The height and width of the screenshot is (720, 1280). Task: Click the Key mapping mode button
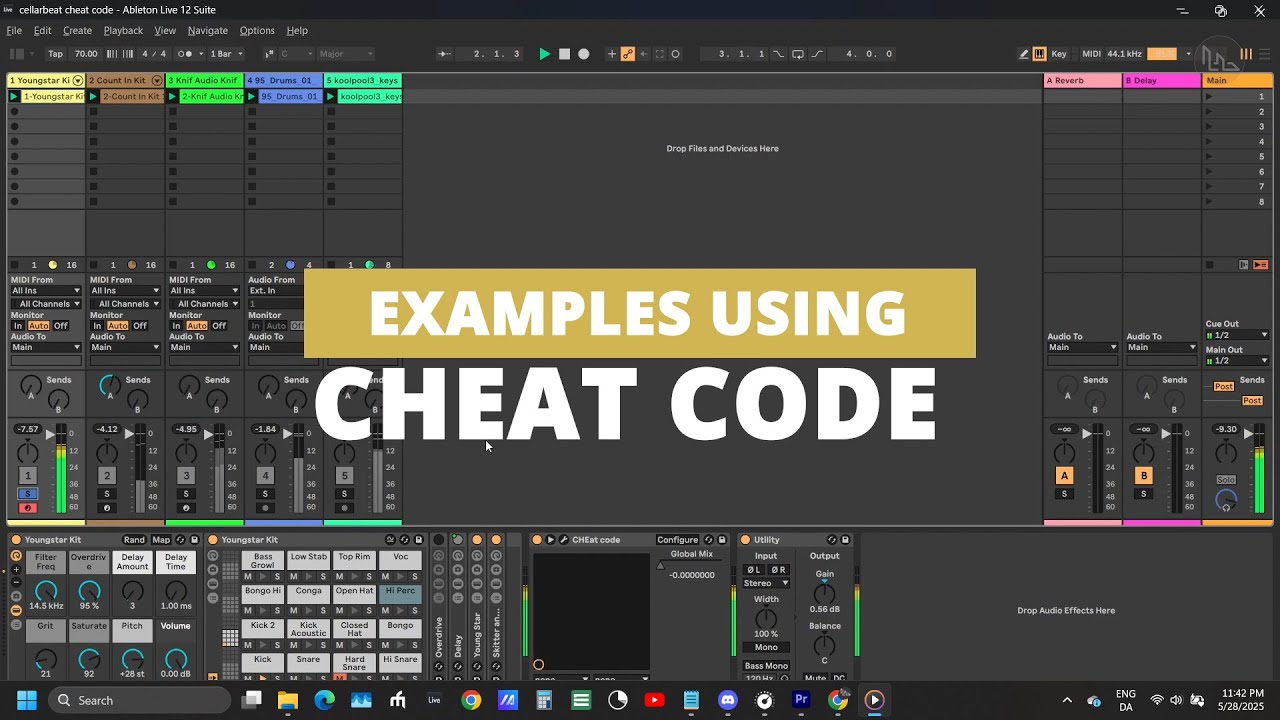point(1059,54)
